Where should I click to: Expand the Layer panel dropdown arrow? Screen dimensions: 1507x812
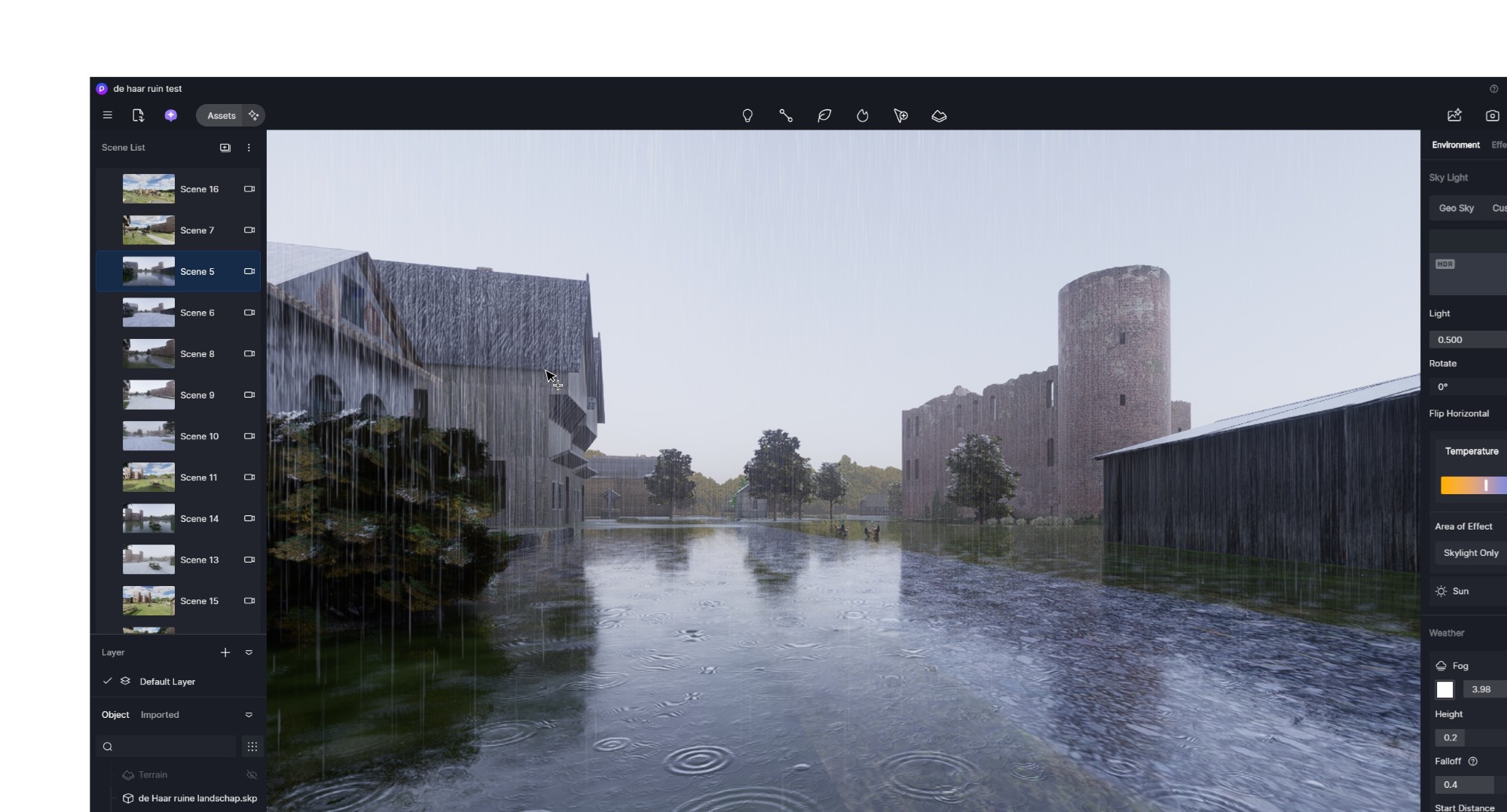pyautogui.click(x=249, y=652)
